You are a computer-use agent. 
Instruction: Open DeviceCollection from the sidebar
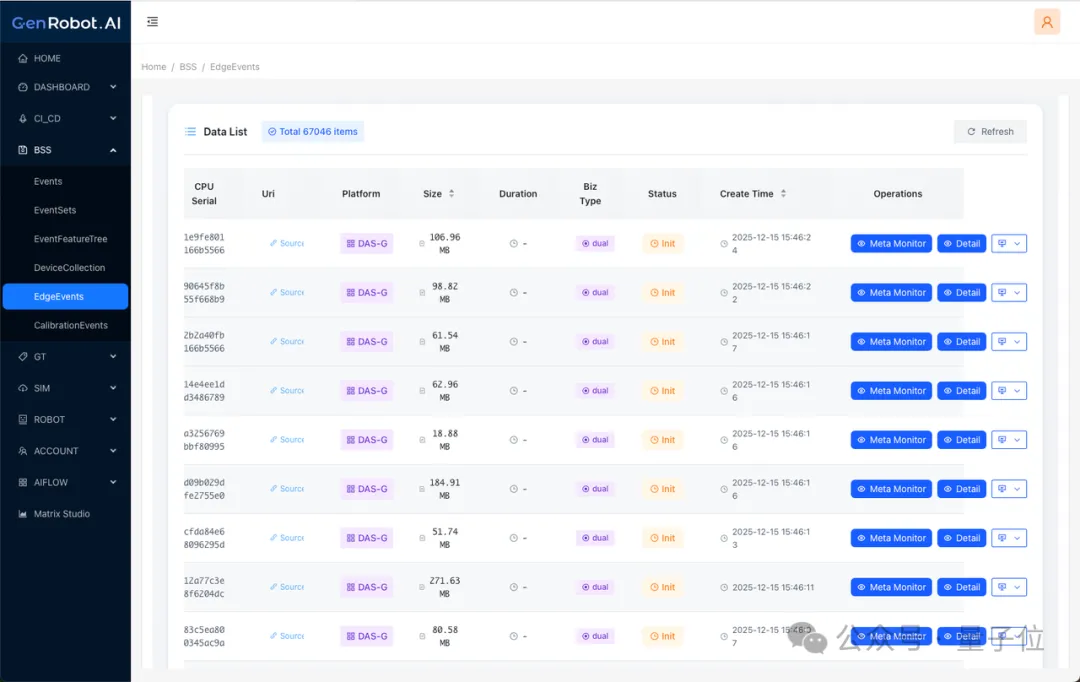69,268
